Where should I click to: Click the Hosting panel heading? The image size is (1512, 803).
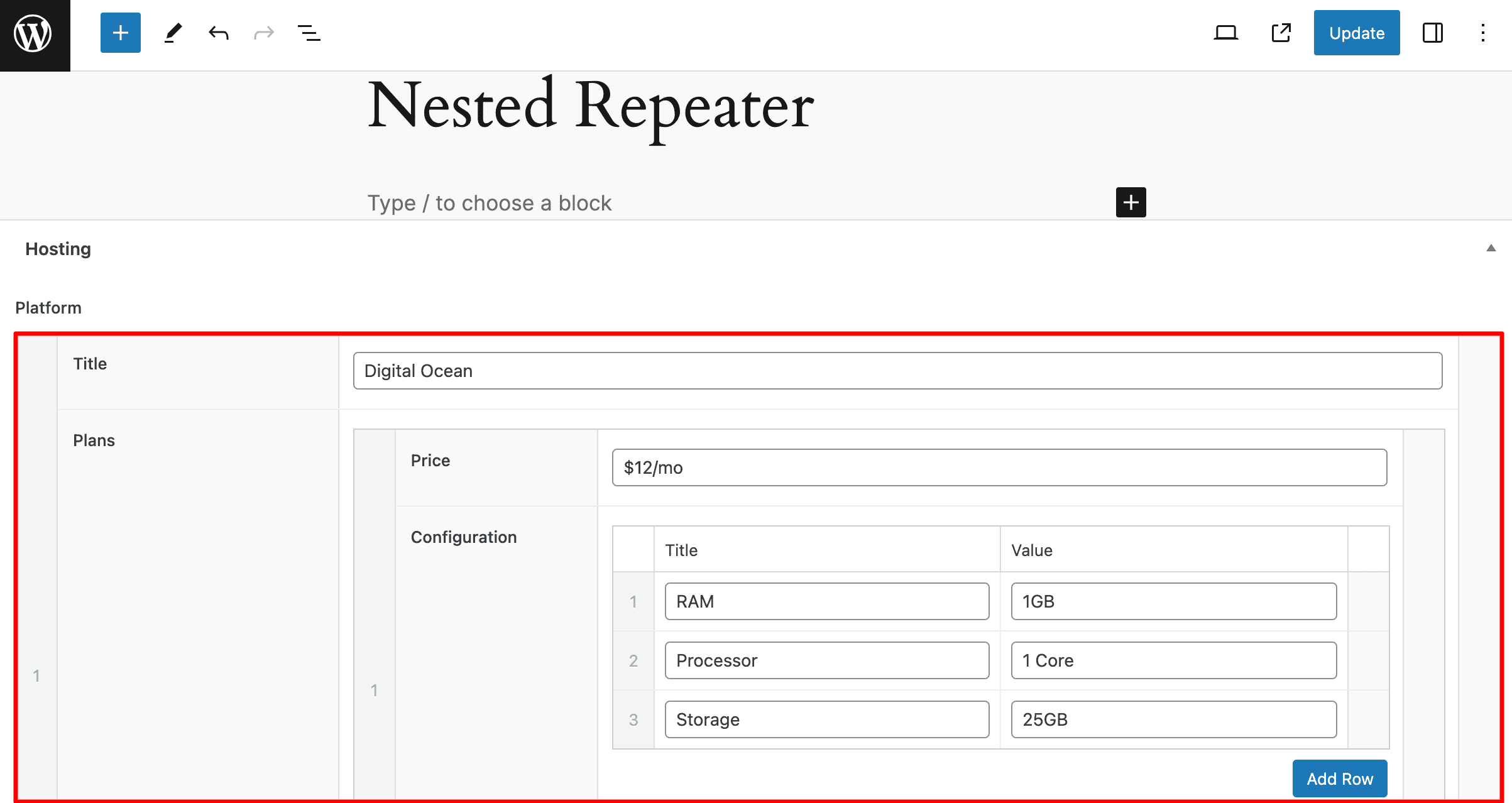[58, 249]
